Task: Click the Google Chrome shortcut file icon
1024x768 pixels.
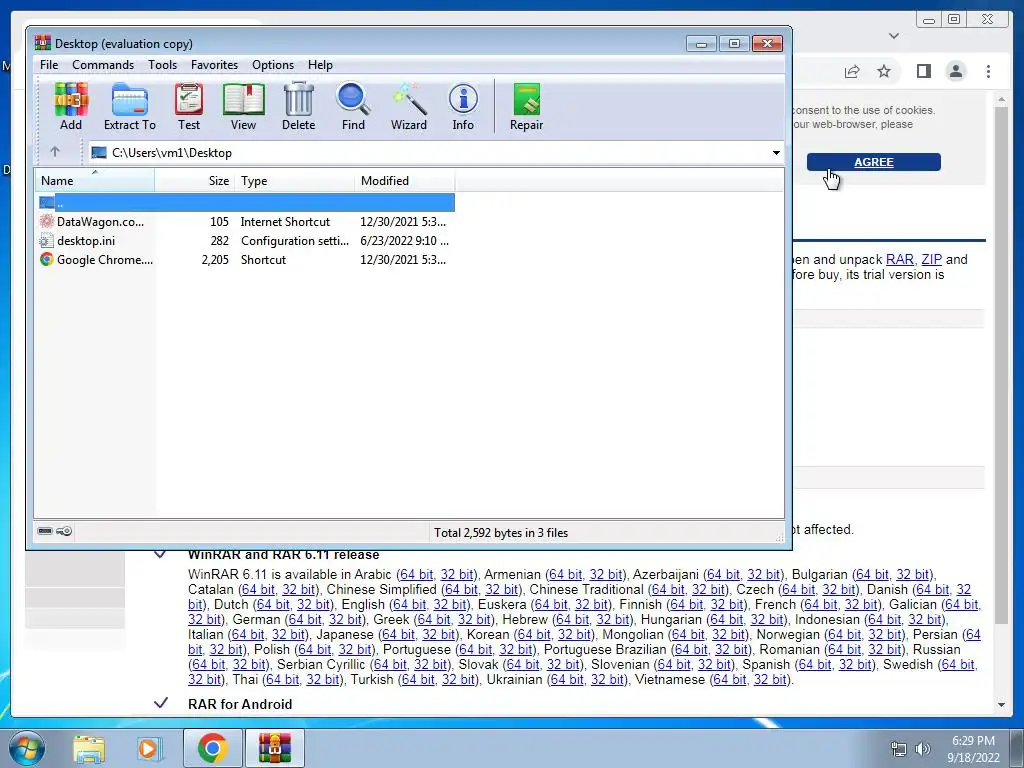Action: tap(46, 259)
